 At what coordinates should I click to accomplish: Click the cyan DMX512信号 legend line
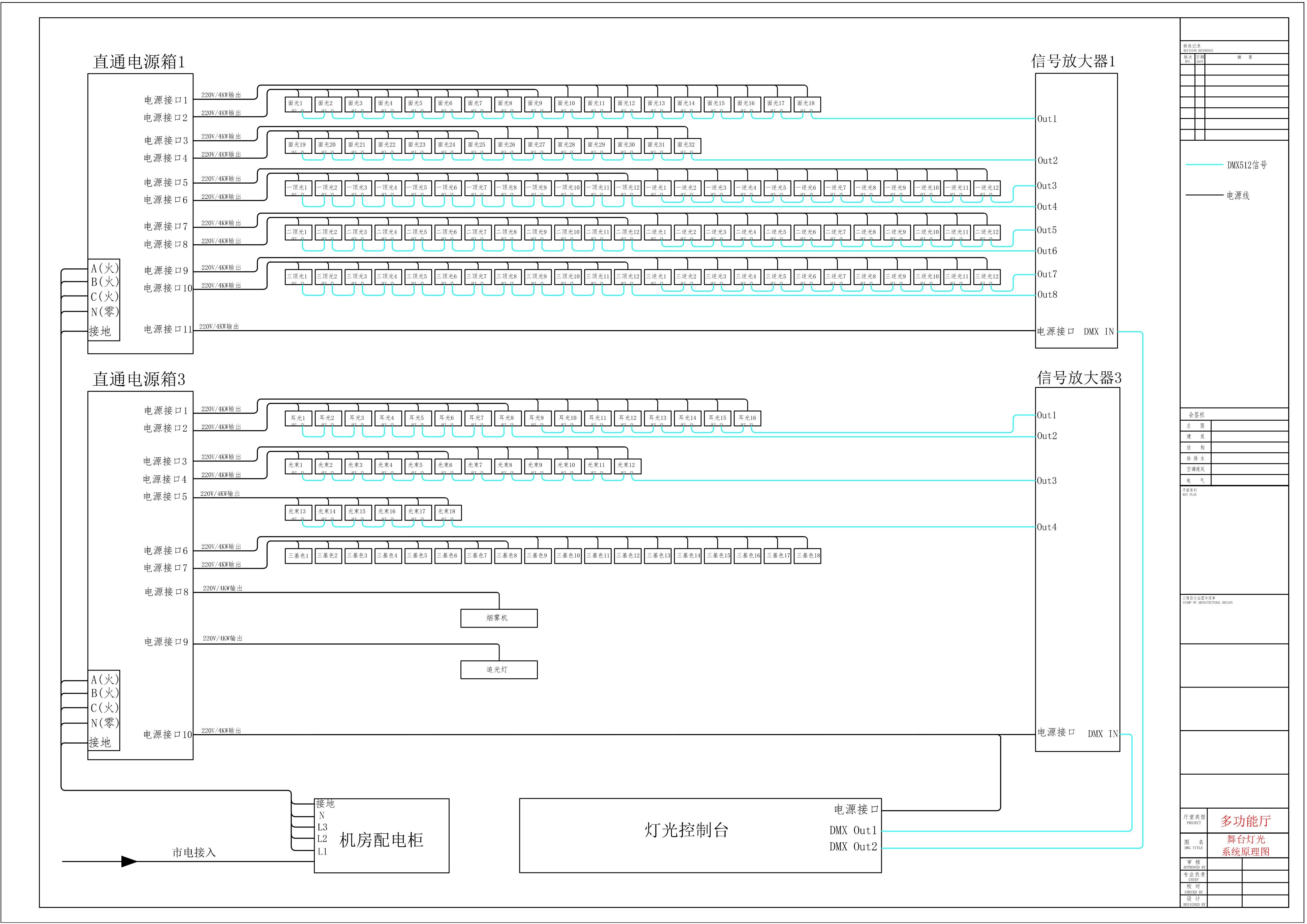point(1204,165)
